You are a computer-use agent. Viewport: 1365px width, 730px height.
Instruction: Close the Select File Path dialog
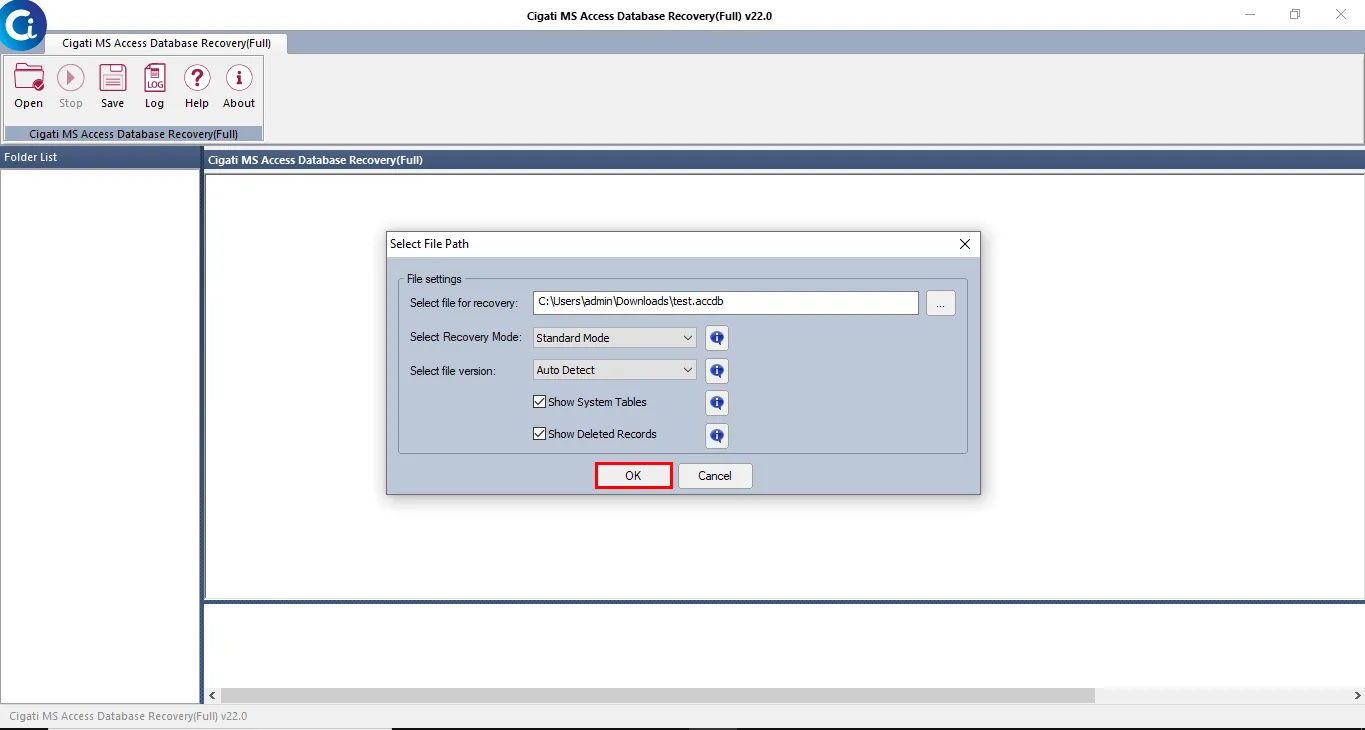965,244
